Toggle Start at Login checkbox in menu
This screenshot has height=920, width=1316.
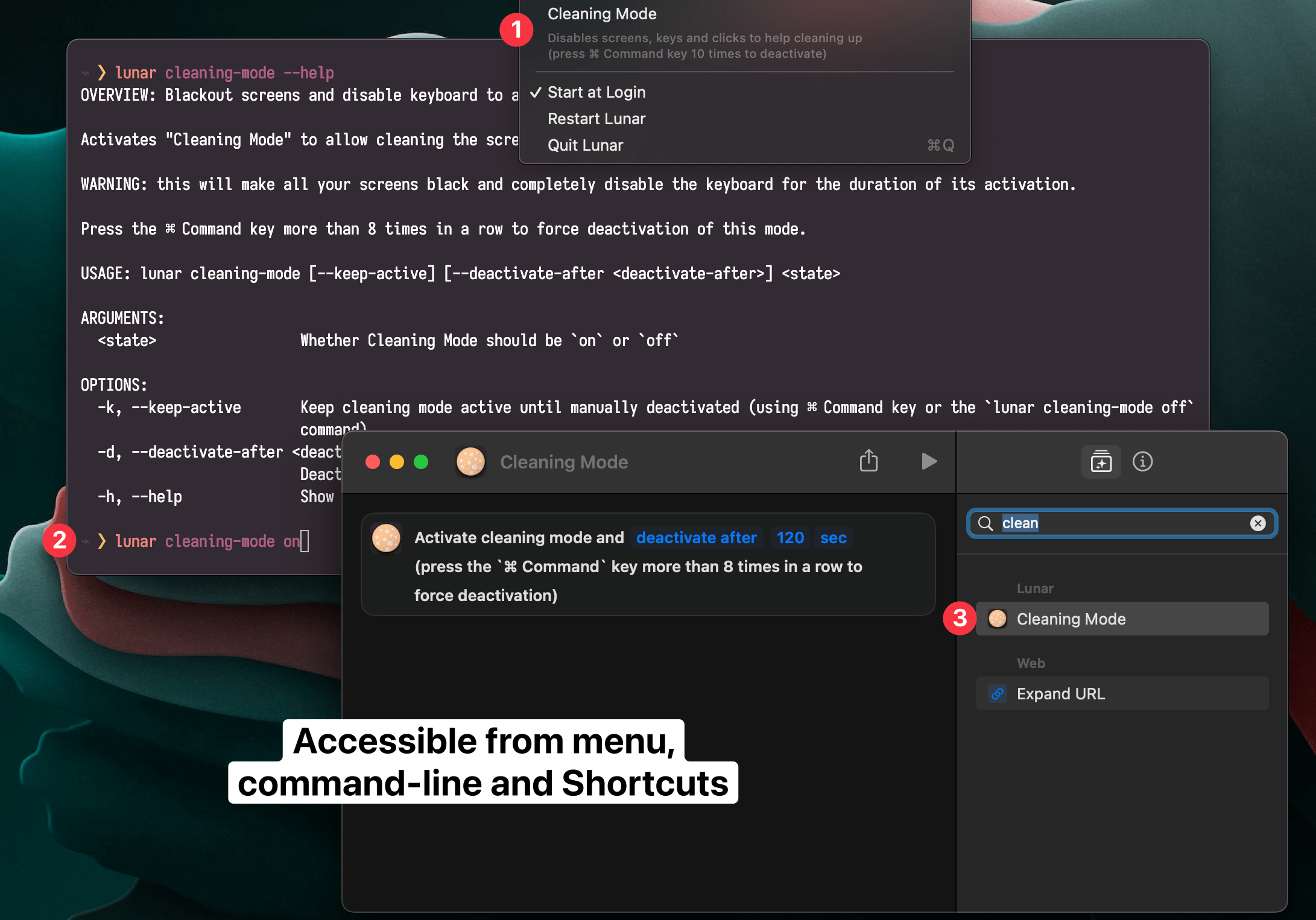pos(596,91)
